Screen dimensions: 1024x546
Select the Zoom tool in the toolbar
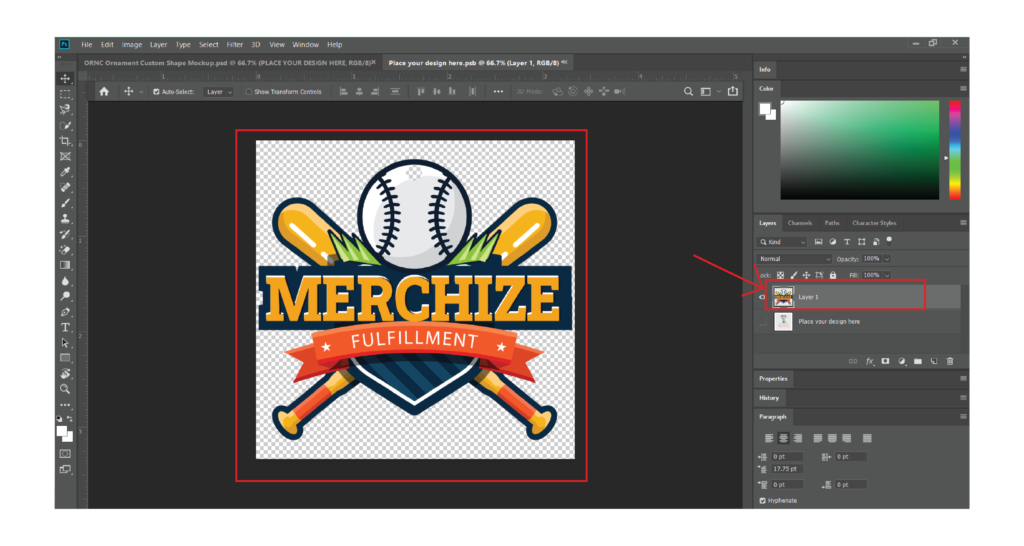[x=65, y=389]
